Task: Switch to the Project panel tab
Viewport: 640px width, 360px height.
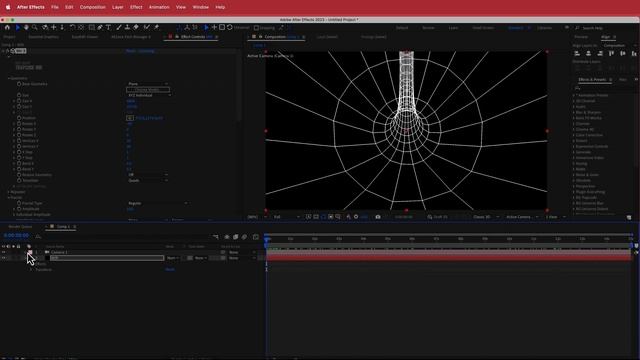Action: (x=9, y=37)
